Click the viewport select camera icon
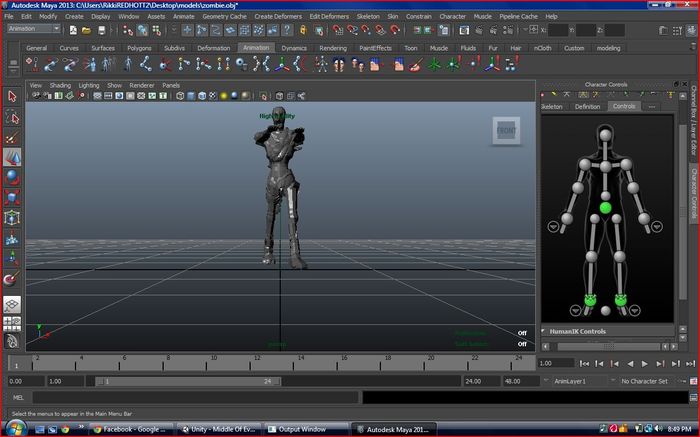 tap(36, 96)
